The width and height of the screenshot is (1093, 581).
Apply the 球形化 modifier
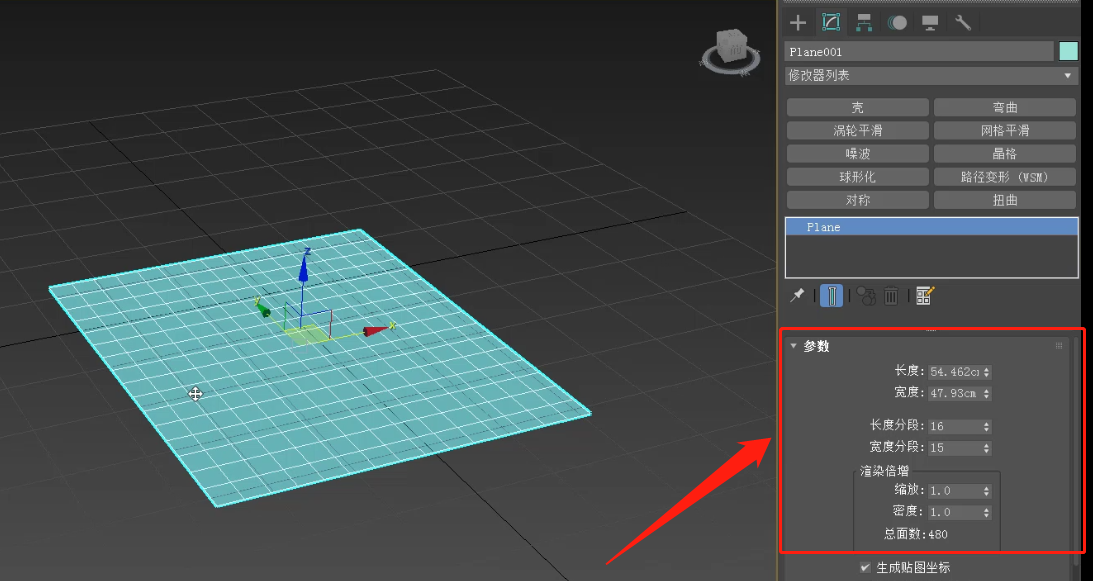pyautogui.click(x=857, y=177)
